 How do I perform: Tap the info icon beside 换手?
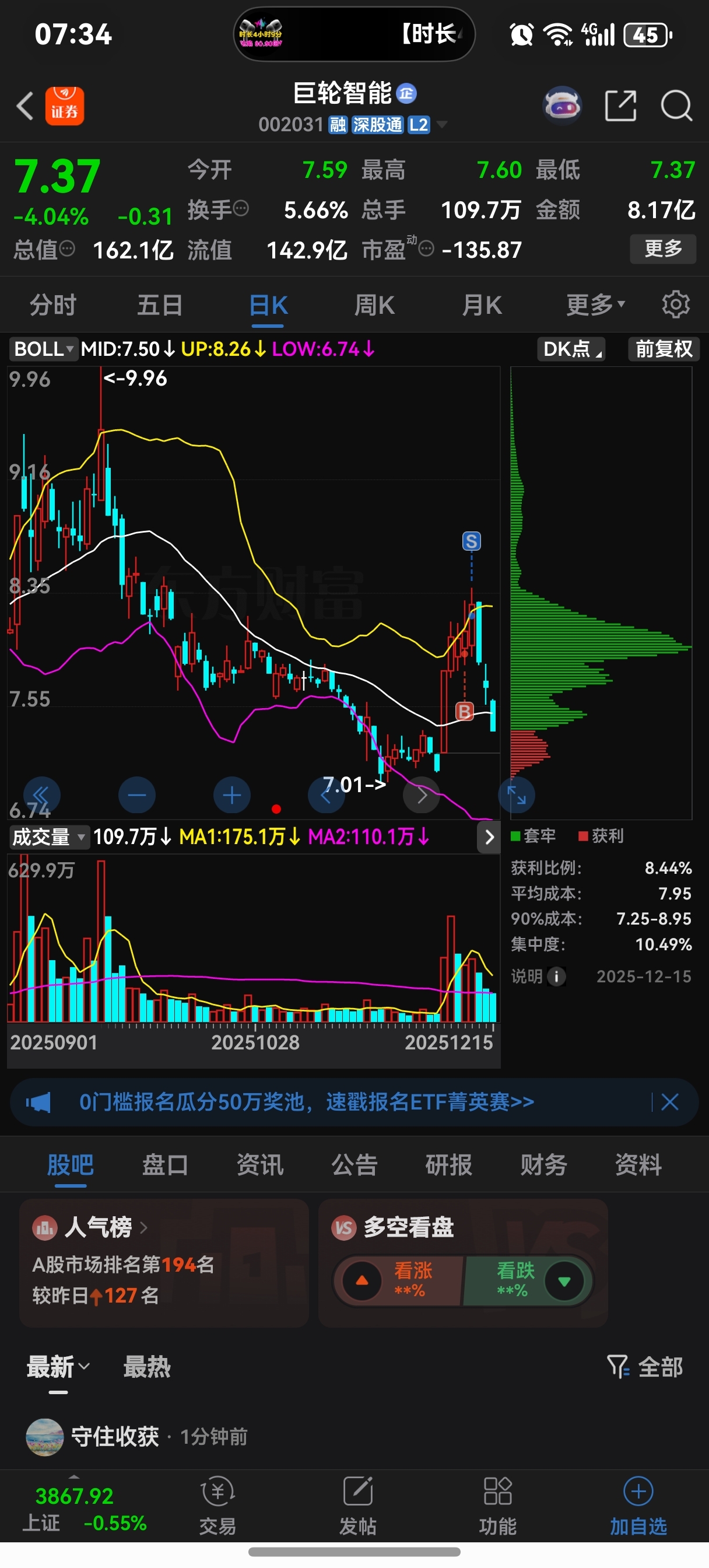pyautogui.click(x=241, y=209)
